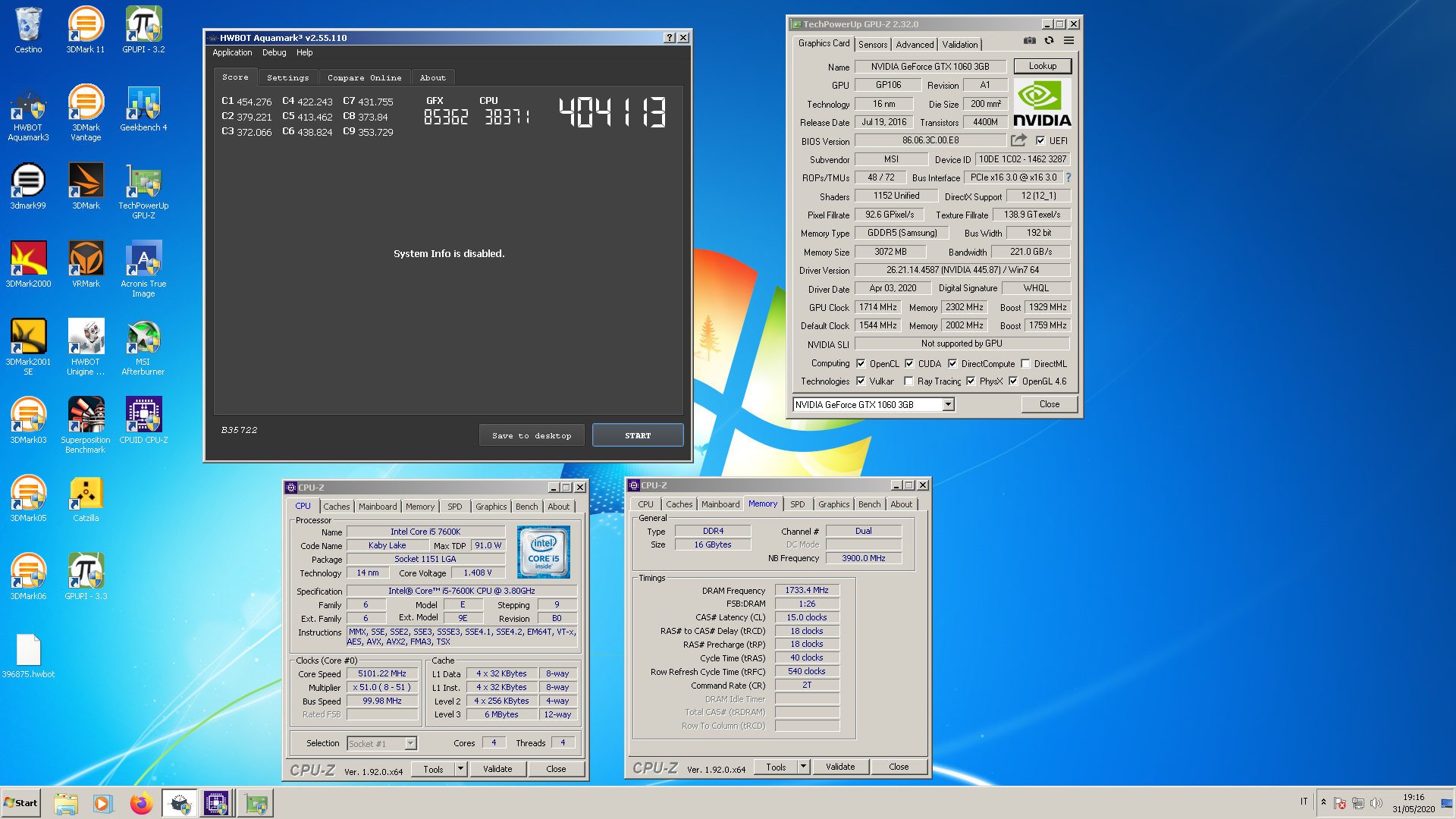The width and height of the screenshot is (1456, 819).
Task: Launch 3DMark2001 SE desktop icon
Action: (28, 348)
